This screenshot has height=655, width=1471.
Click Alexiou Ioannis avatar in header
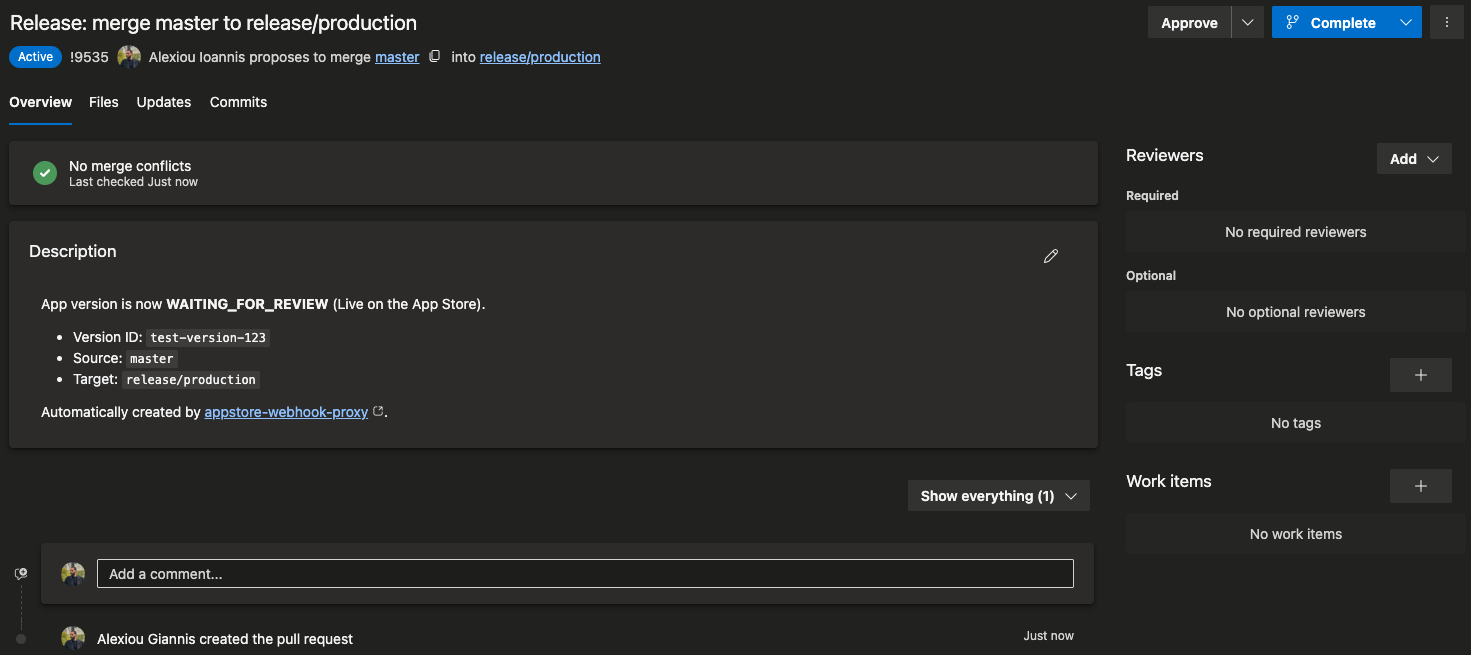pos(129,57)
